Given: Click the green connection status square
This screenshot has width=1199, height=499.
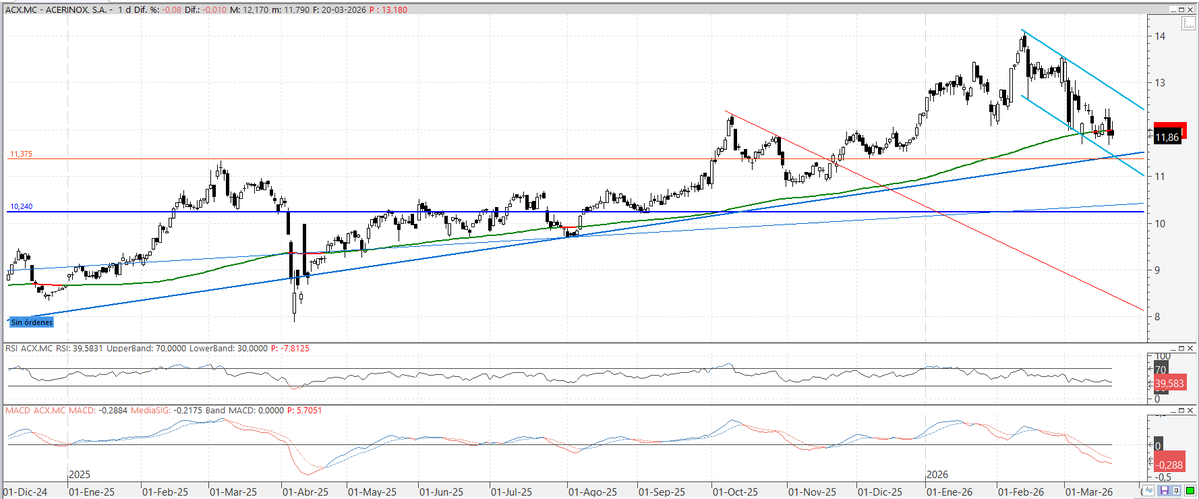Looking at the screenshot, I should [1190, 491].
